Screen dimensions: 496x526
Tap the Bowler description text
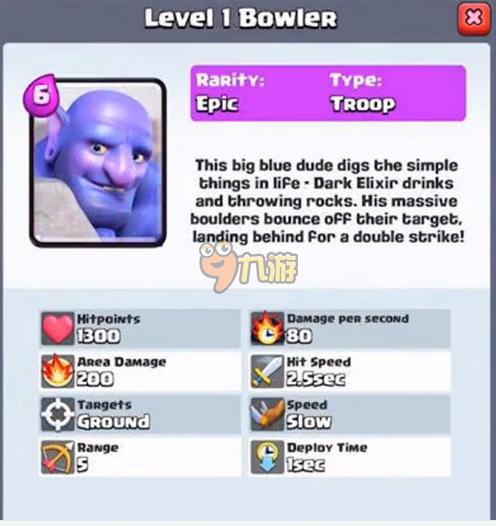tap(327, 201)
